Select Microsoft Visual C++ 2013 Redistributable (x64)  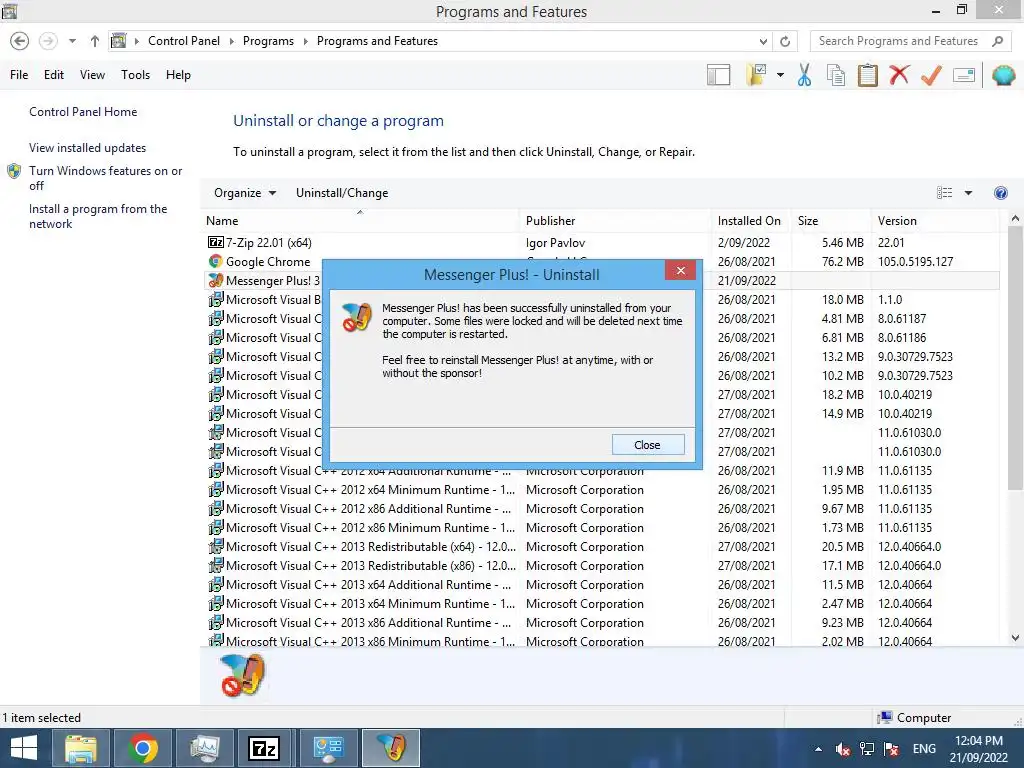coord(601,546)
